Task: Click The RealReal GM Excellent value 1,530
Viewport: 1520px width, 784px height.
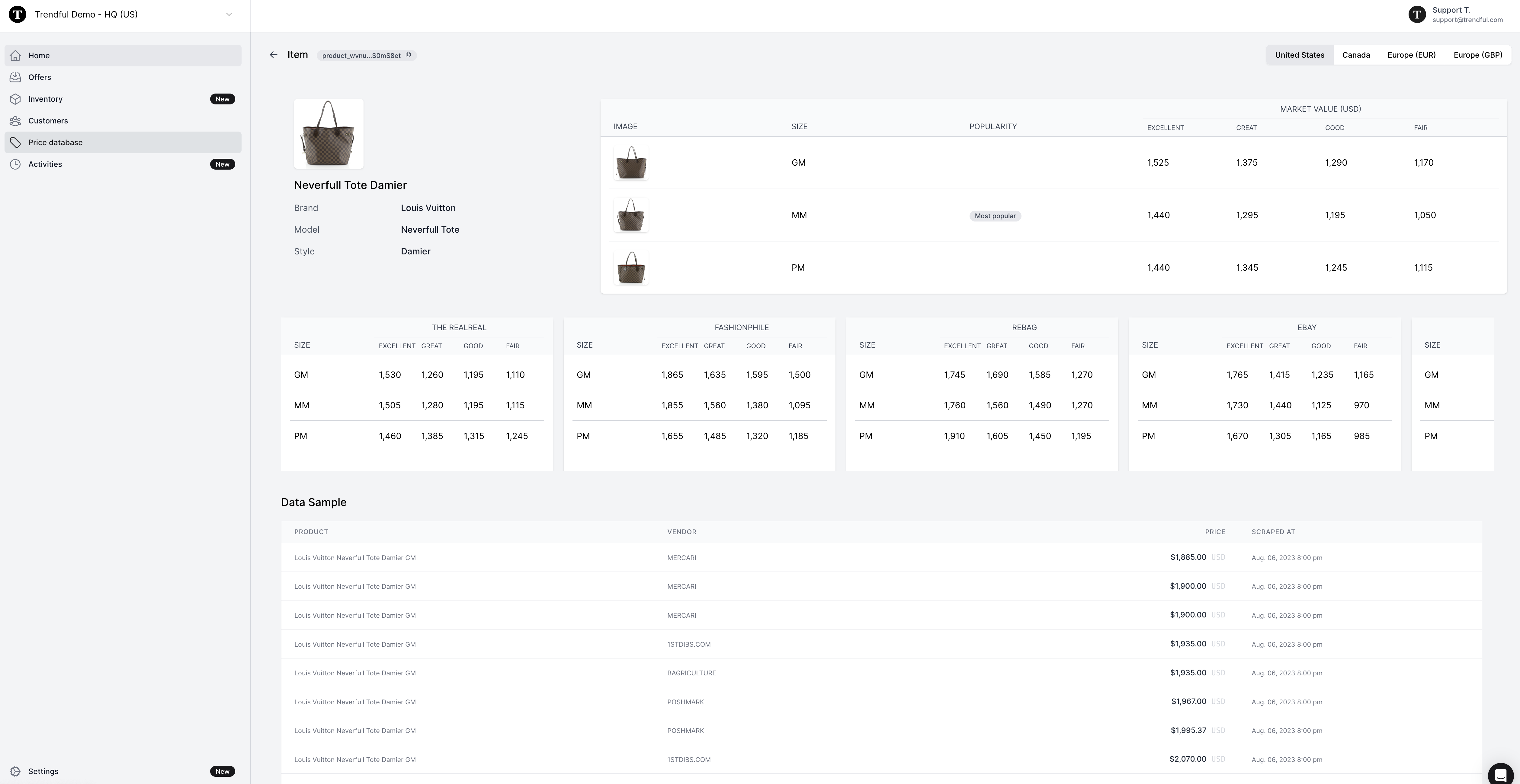Action: [x=390, y=375]
